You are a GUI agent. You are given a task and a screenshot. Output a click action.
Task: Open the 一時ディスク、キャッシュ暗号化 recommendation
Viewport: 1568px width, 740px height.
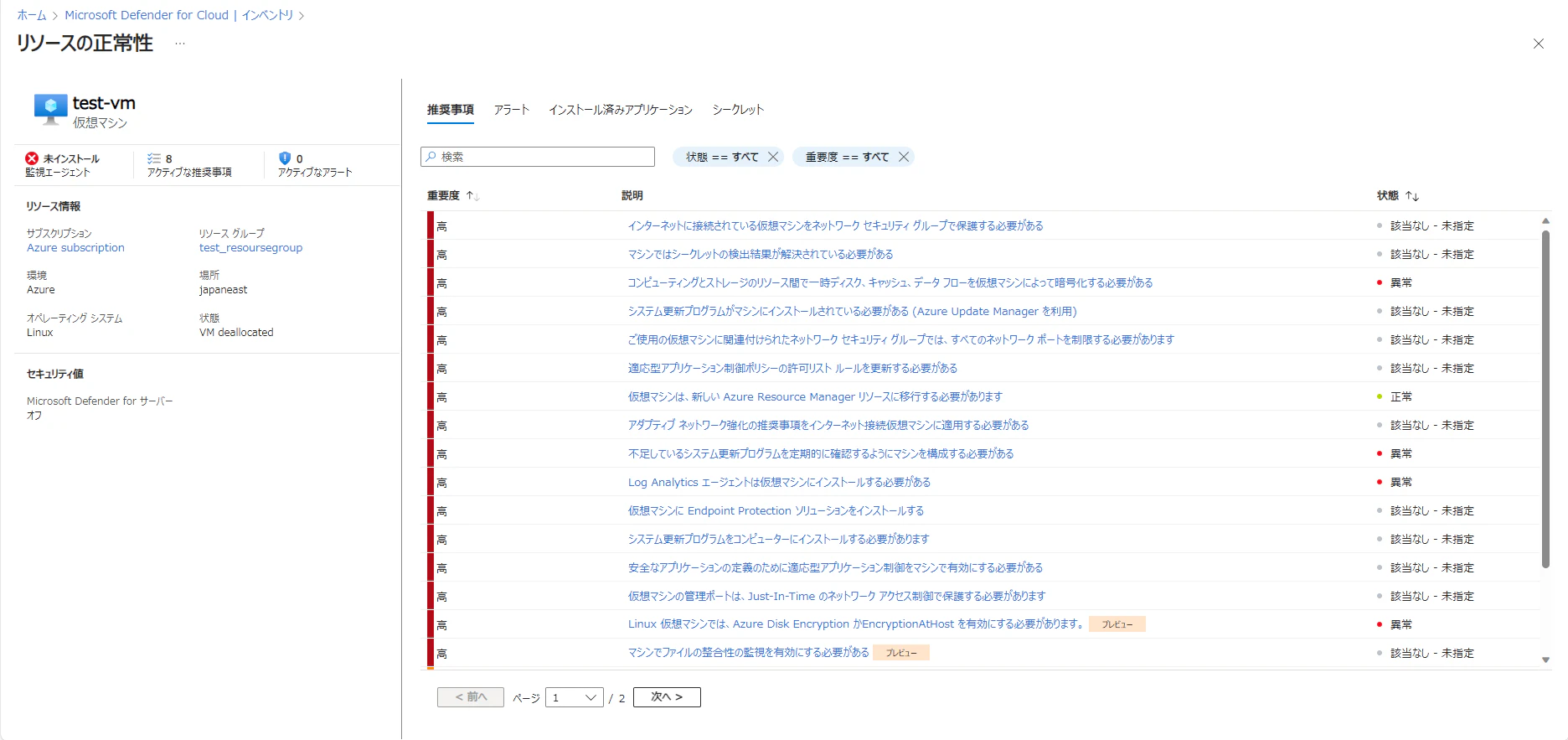click(x=890, y=282)
